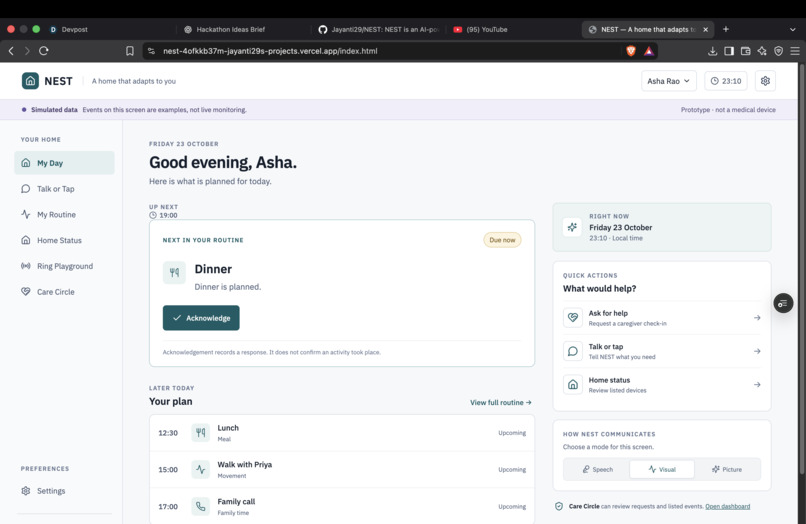Screen dimensions: 806x524
Task: Open the Asha Rao user dropdown
Action: pos(668,81)
